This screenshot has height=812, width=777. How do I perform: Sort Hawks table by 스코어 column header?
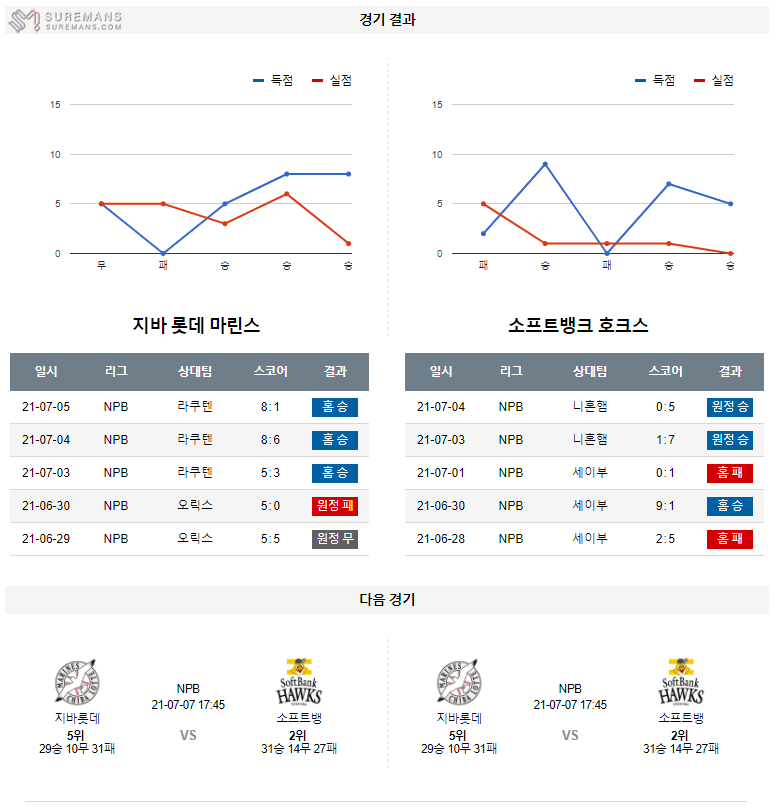pos(665,371)
